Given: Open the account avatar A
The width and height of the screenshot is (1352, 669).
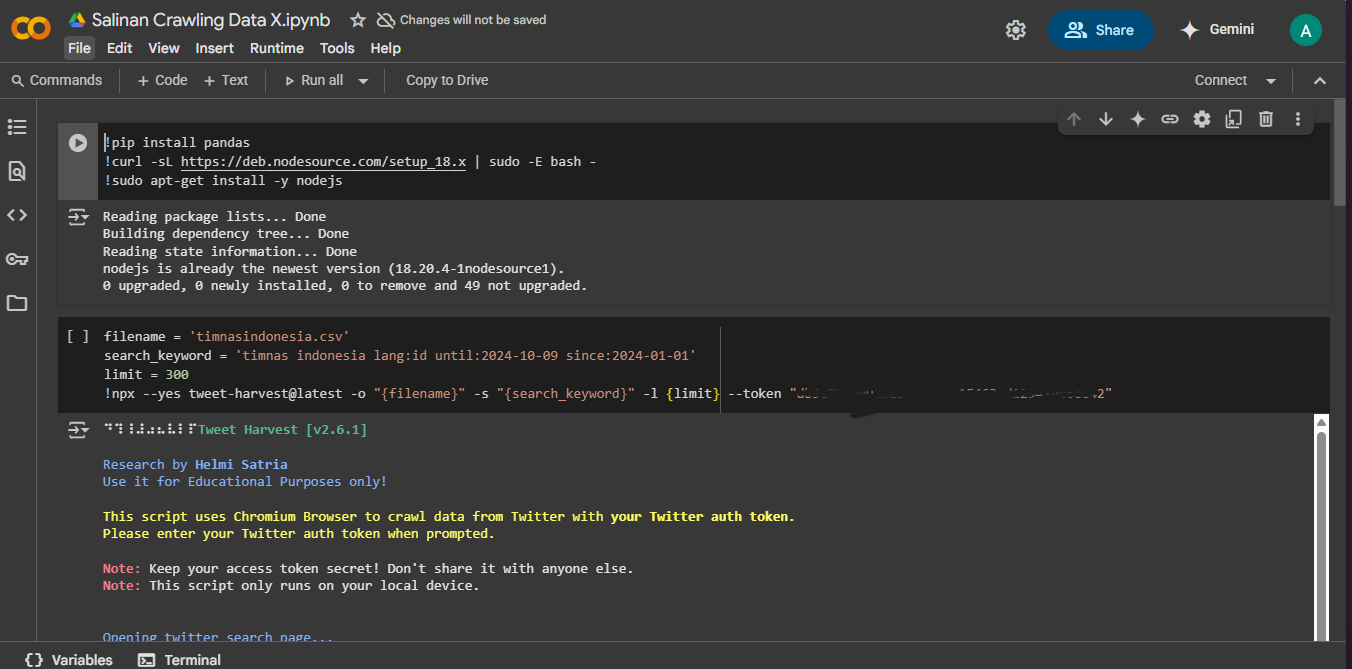Looking at the screenshot, I should point(1305,30).
